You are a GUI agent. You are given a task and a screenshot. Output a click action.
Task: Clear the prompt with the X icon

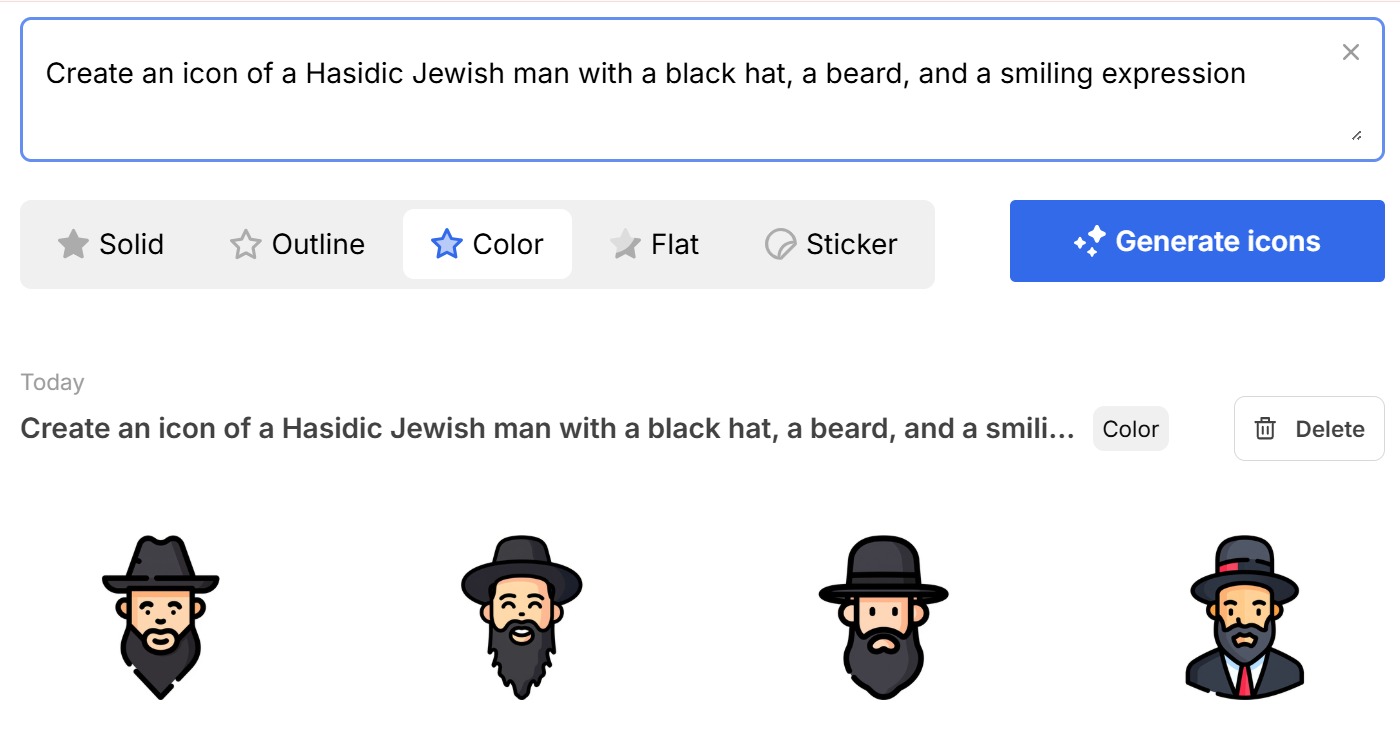pos(1350,52)
